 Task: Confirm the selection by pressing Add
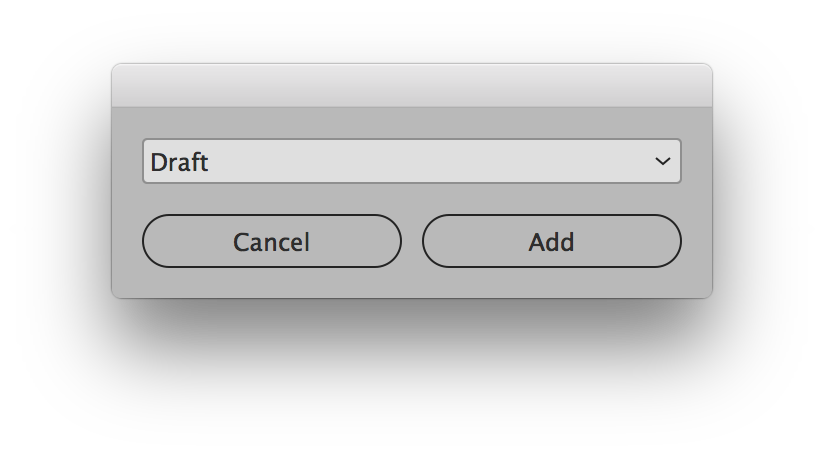point(551,241)
